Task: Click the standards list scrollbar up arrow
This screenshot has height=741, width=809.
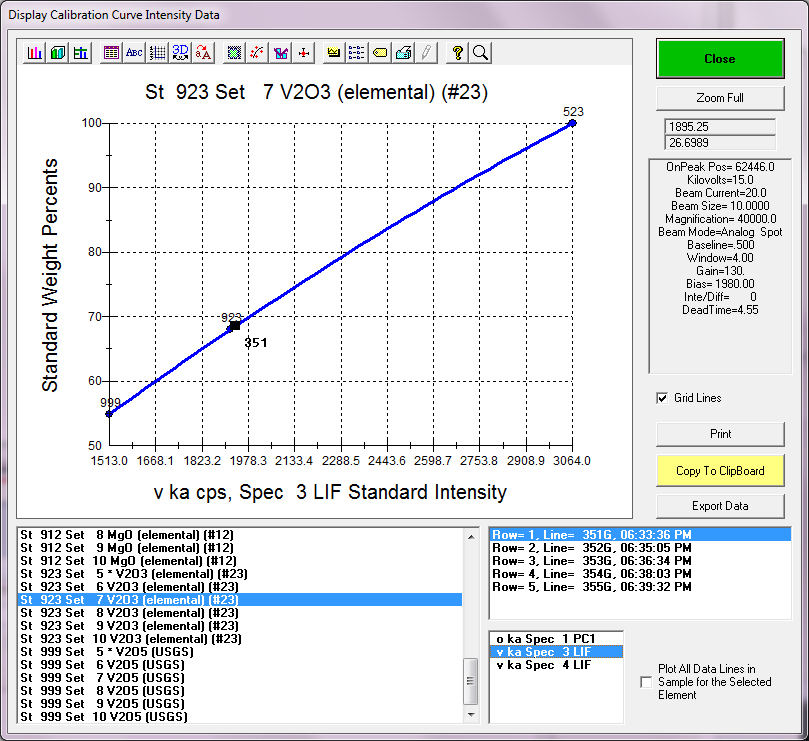Action: coord(472,537)
